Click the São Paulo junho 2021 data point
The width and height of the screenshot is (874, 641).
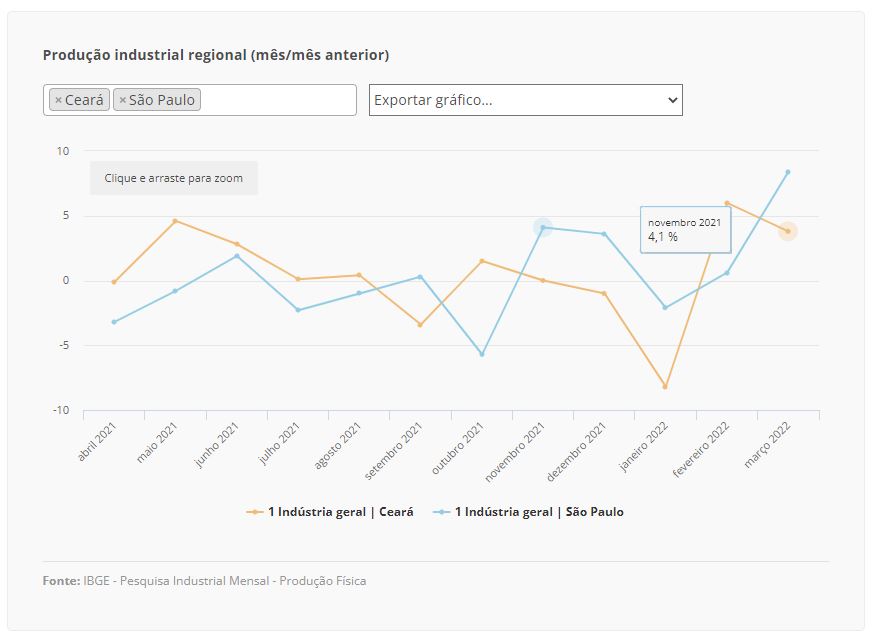[x=237, y=256]
